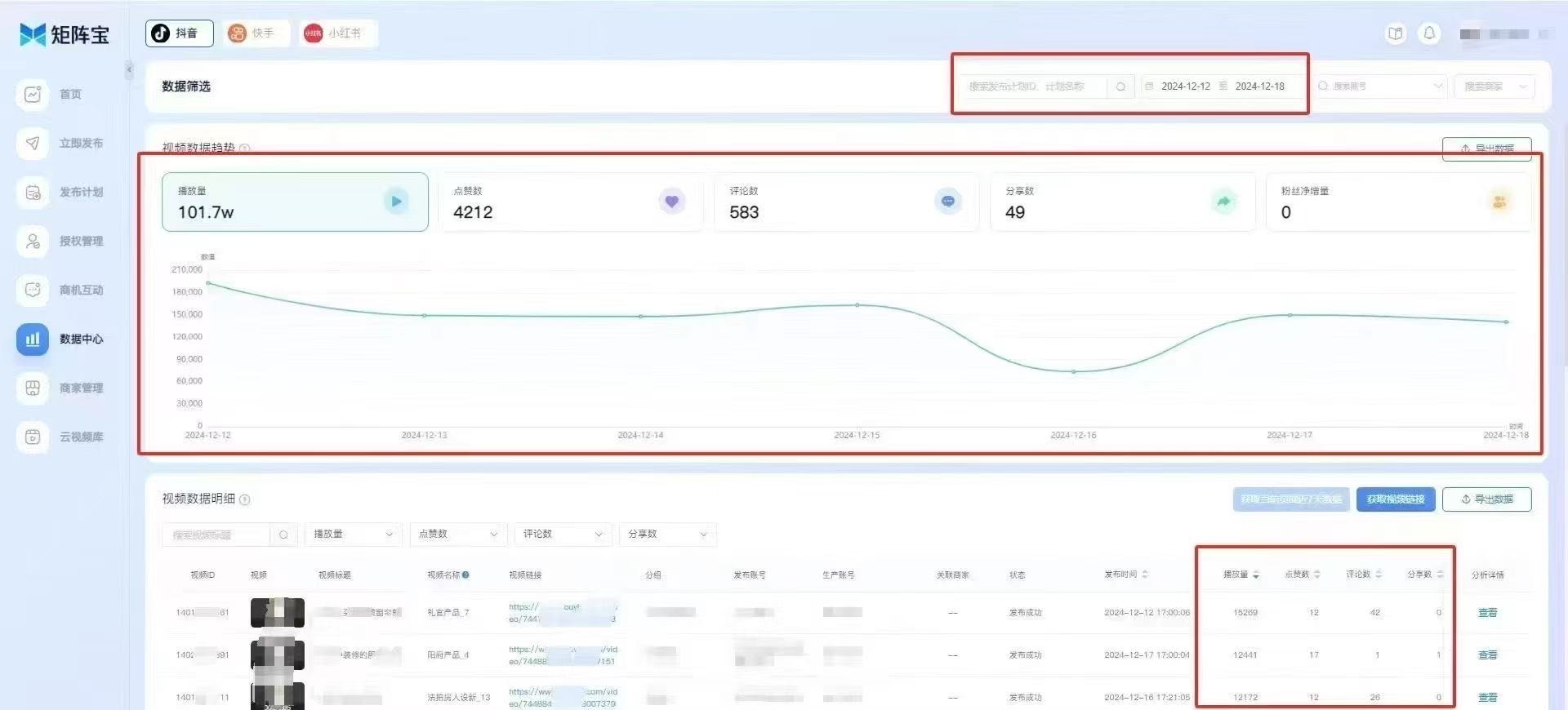Open the book/documentation icon in top bar
1568x710 pixels.
[x=1396, y=33]
